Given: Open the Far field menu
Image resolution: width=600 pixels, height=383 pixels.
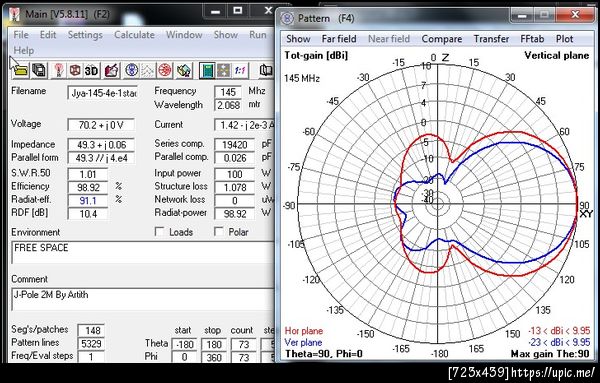Looking at the screenshot, I should [339, 39].
